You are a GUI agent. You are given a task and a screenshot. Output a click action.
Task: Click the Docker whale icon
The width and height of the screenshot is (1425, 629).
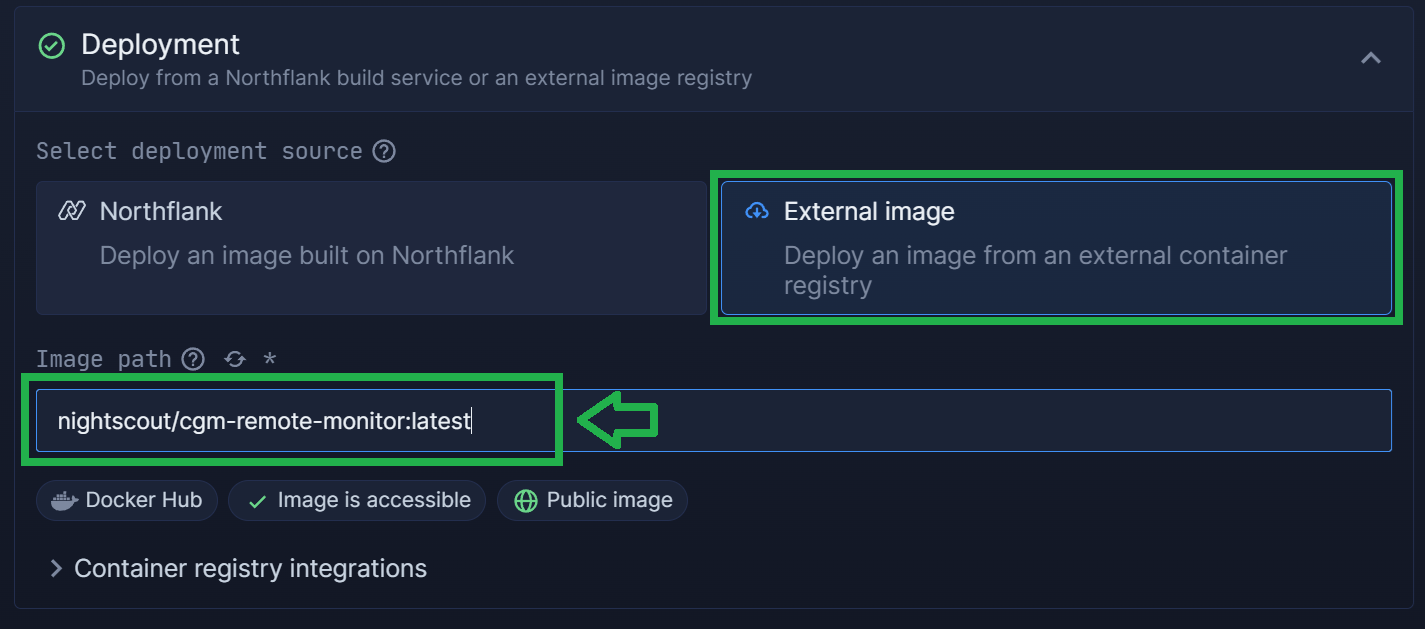64,500
